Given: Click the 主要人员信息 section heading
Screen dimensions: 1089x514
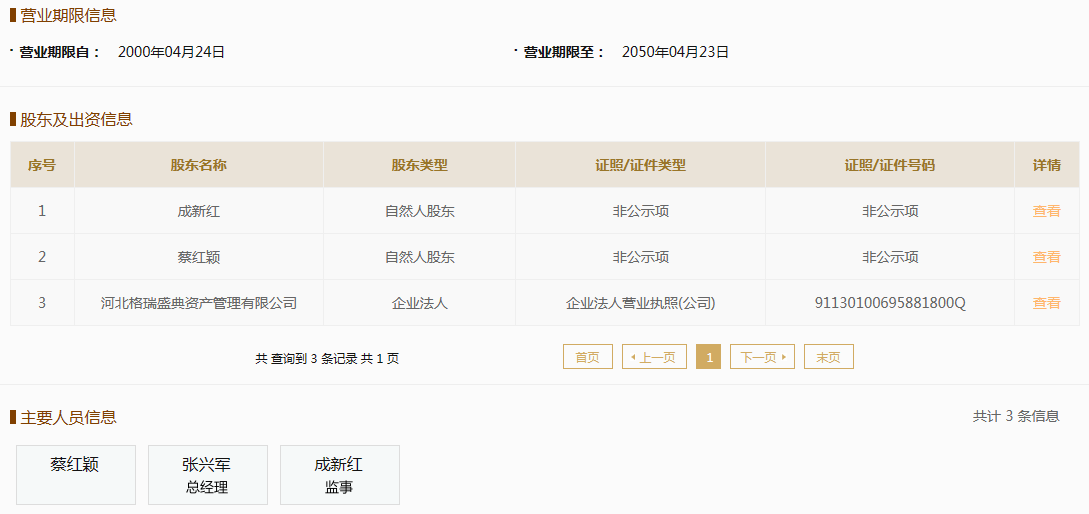Looking at the screenshot, I should pyautogui.click(x=68, y=417).
